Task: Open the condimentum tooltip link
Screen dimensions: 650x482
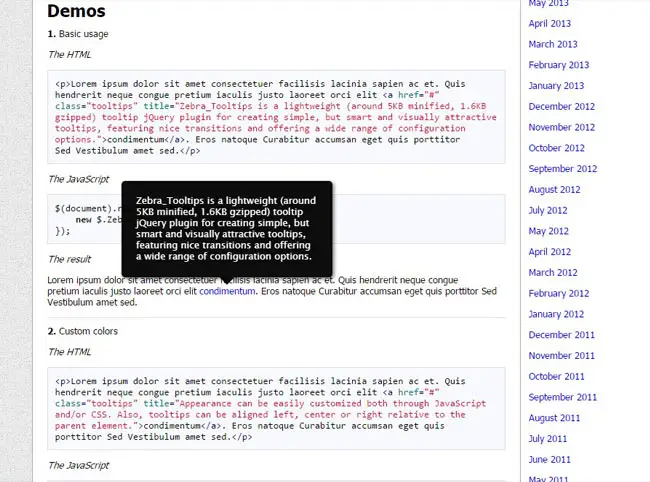Action: [227, 291]
